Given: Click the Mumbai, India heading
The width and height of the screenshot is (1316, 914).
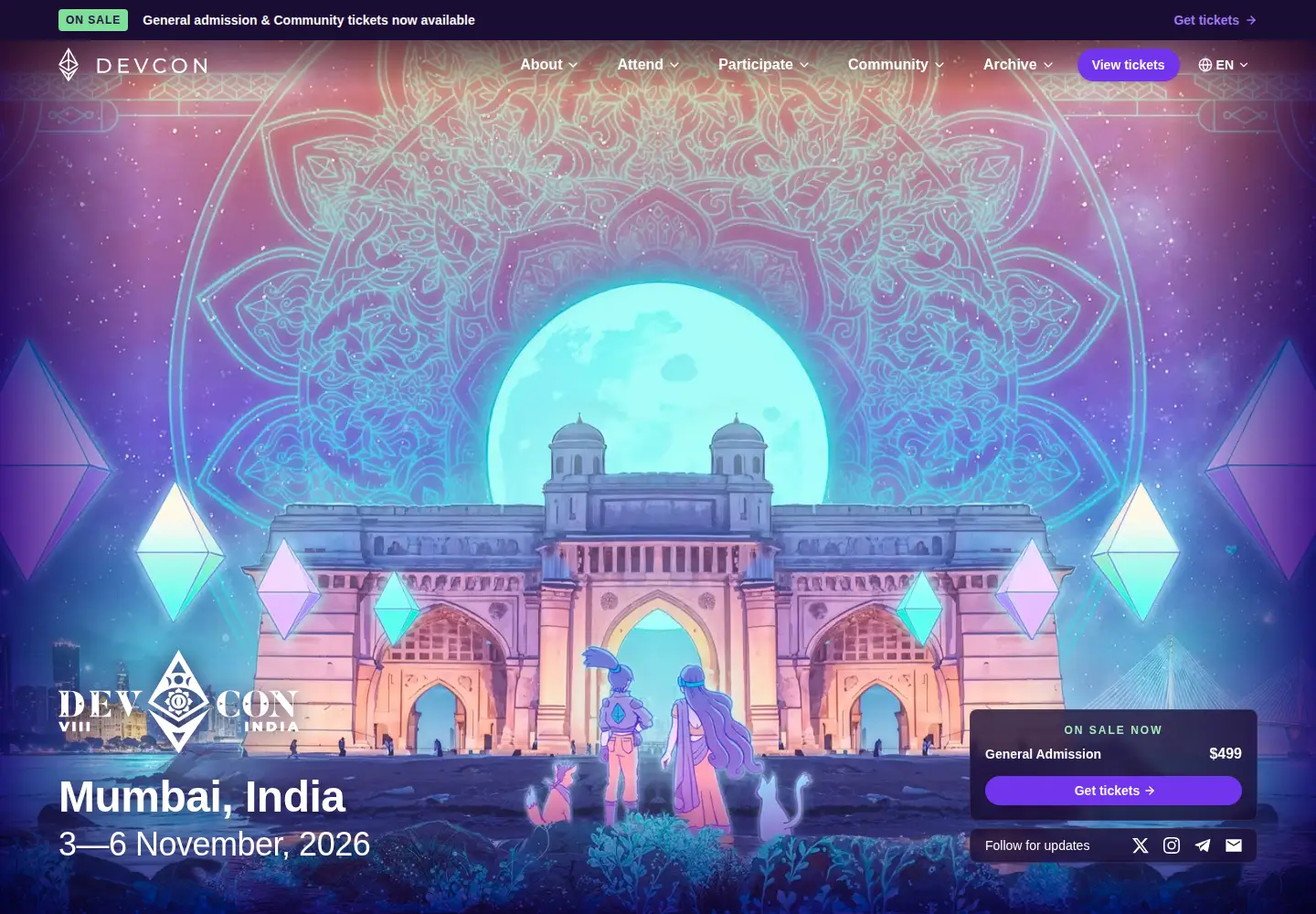Looking at the screenshot, I should (x=202, y=797).
